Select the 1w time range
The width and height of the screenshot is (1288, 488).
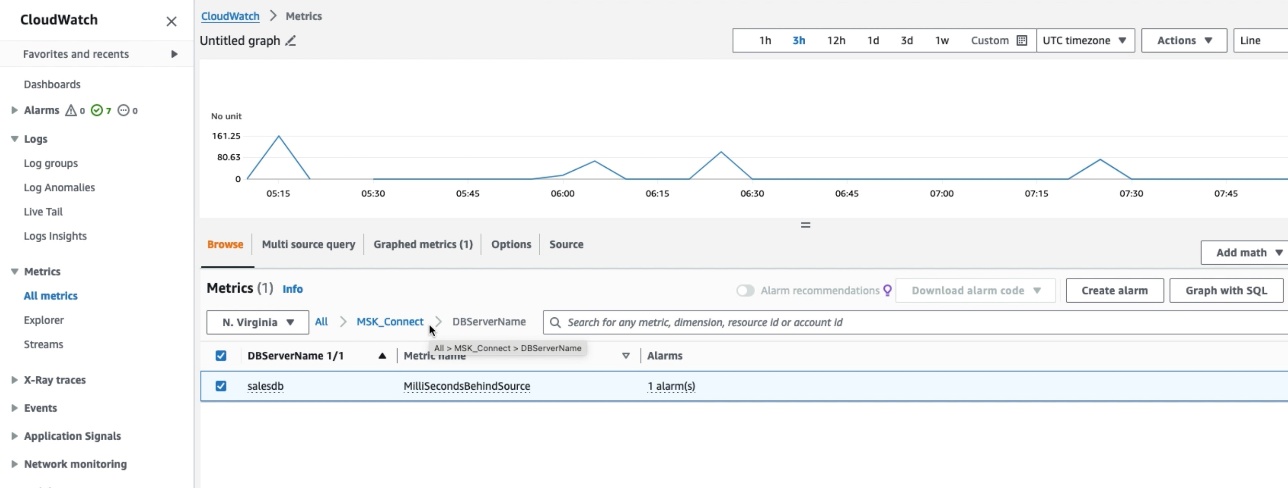click(942, 41)
